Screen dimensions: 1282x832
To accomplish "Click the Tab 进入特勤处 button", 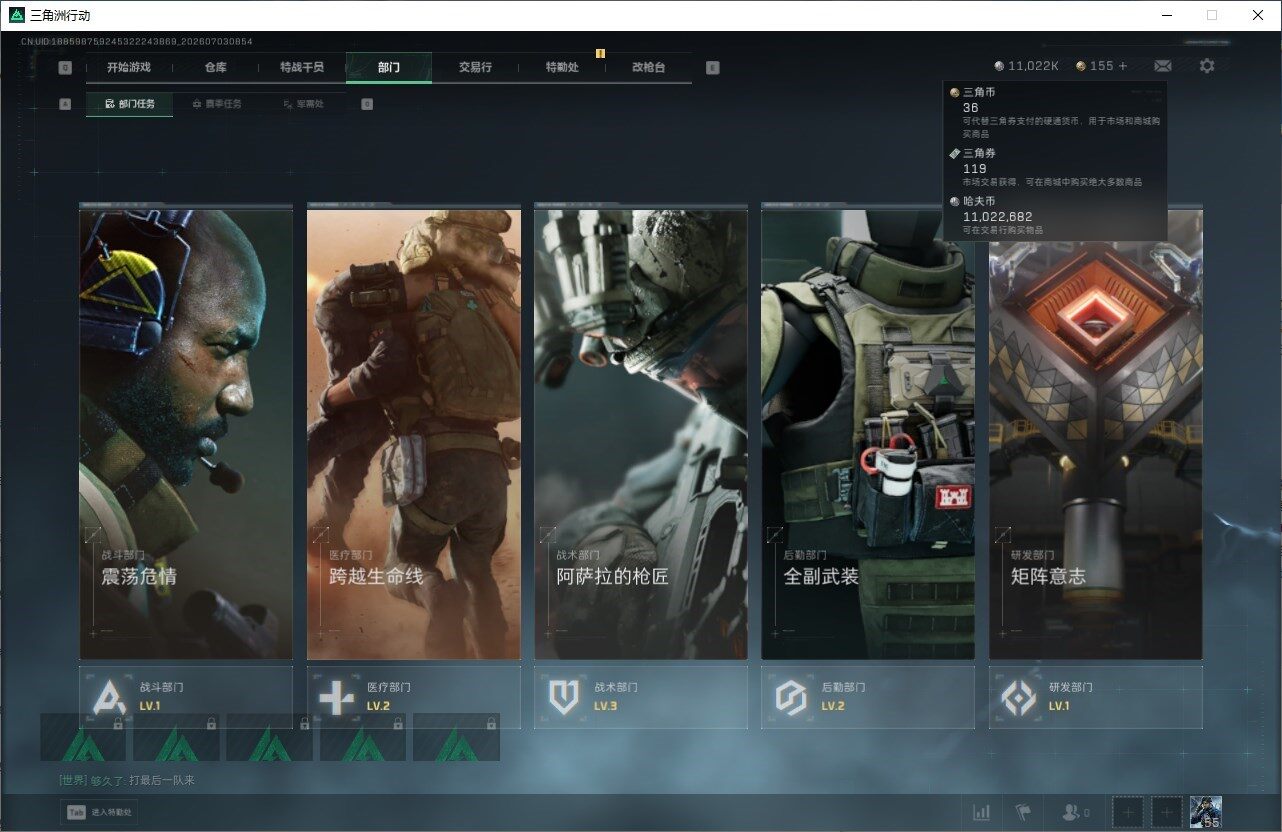I will point(99,813).
